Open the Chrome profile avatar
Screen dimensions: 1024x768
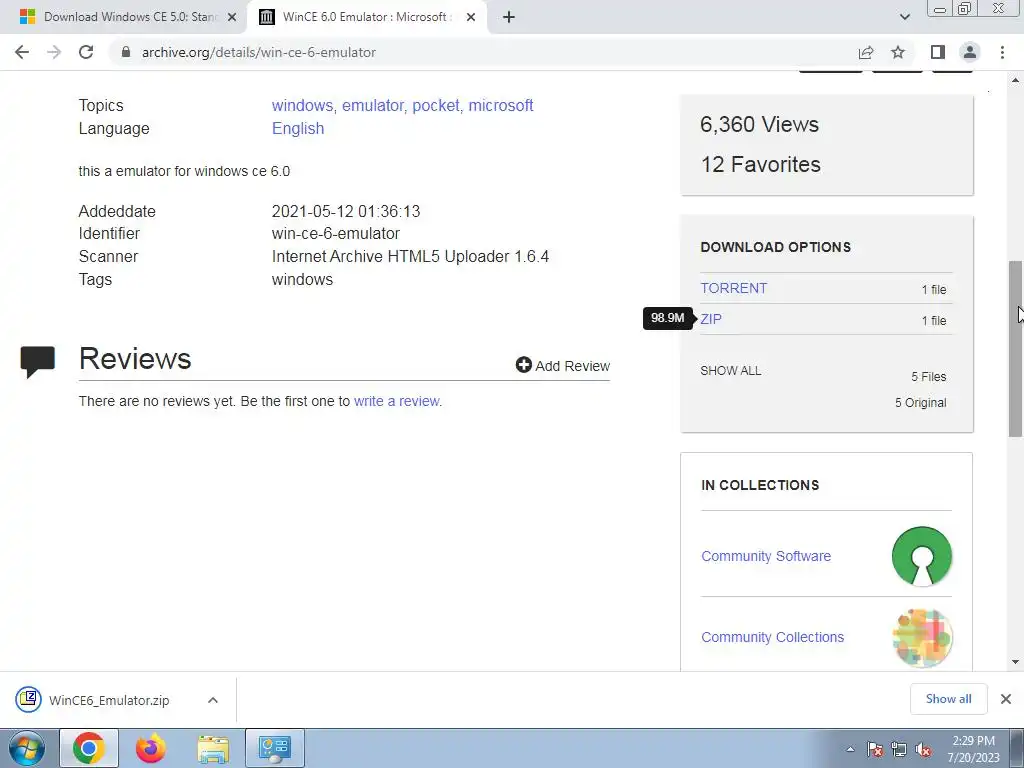(x=970, y=52)
